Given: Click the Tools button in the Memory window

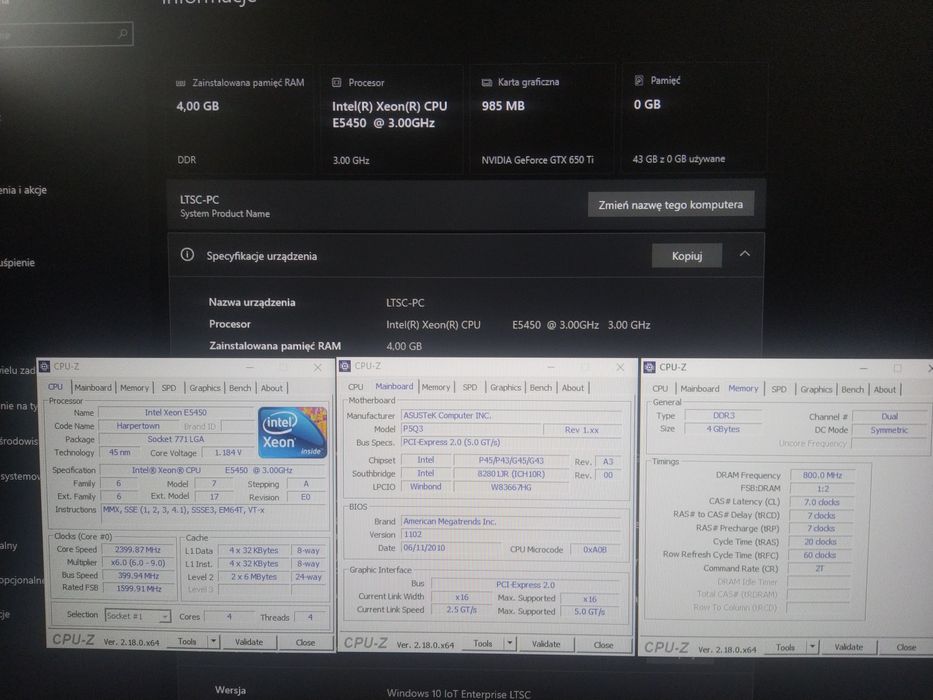Looking at the screenshot, I should point(785,646).
